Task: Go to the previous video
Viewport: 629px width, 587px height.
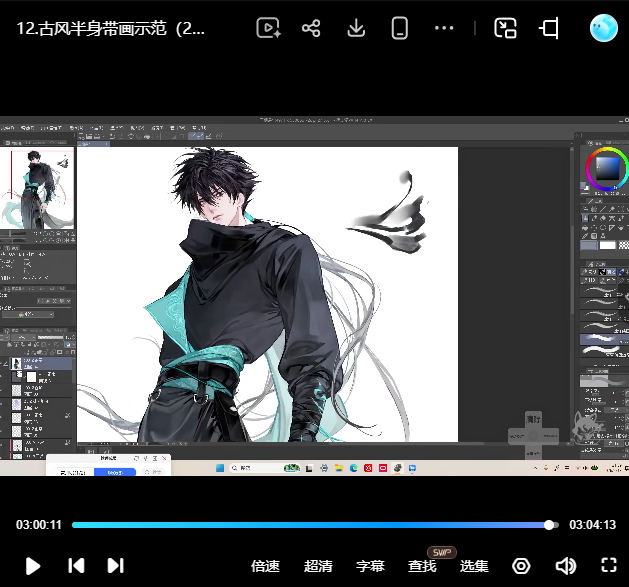Action: click(x=76, y=566)
